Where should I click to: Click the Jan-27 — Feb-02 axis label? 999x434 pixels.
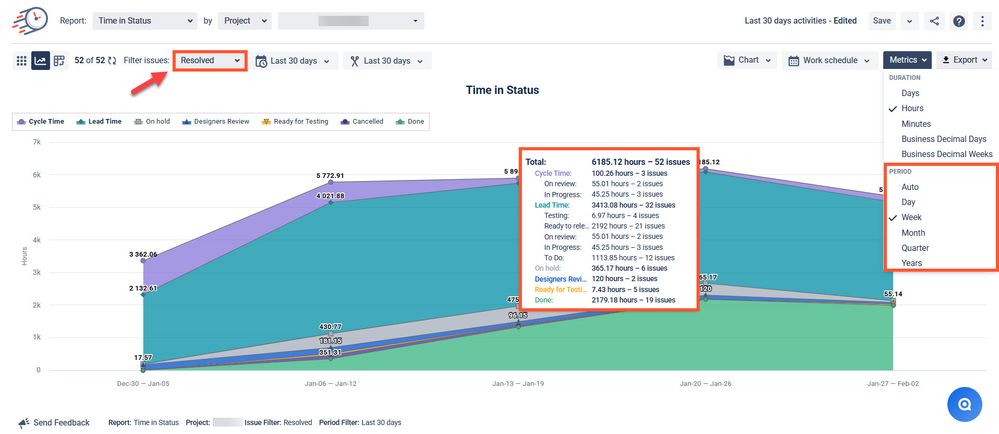tap(893, 384)
